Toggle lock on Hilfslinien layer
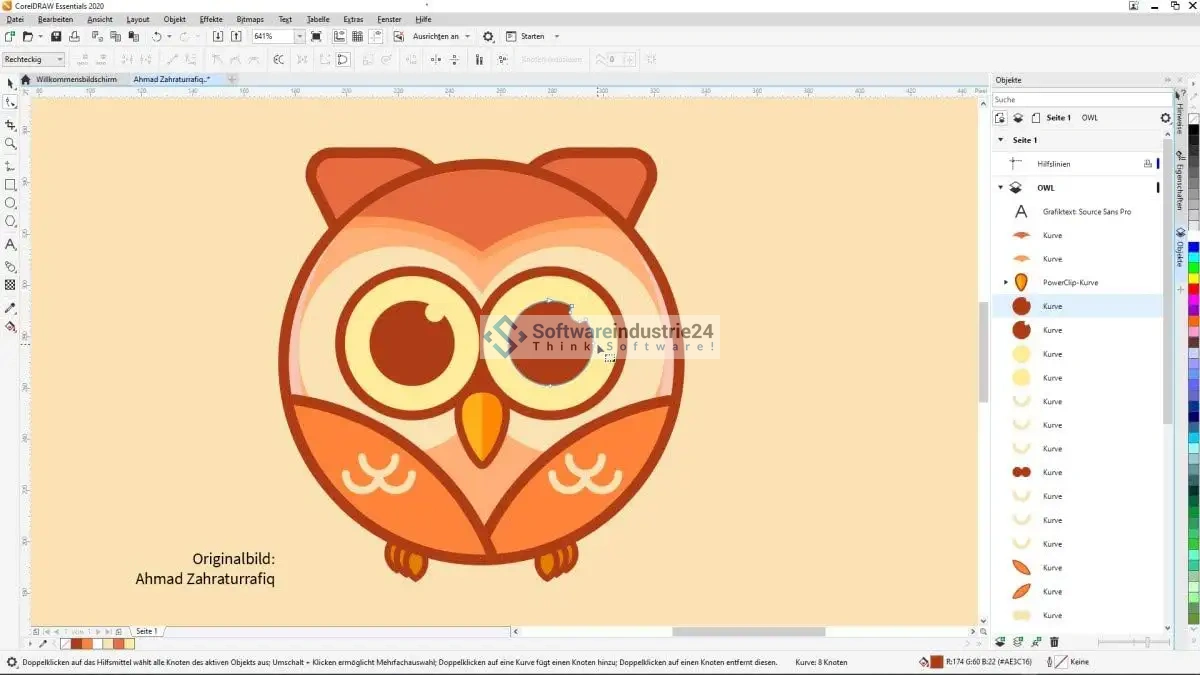This screenshot has height=675, width=1200. tap(1147, 164)
